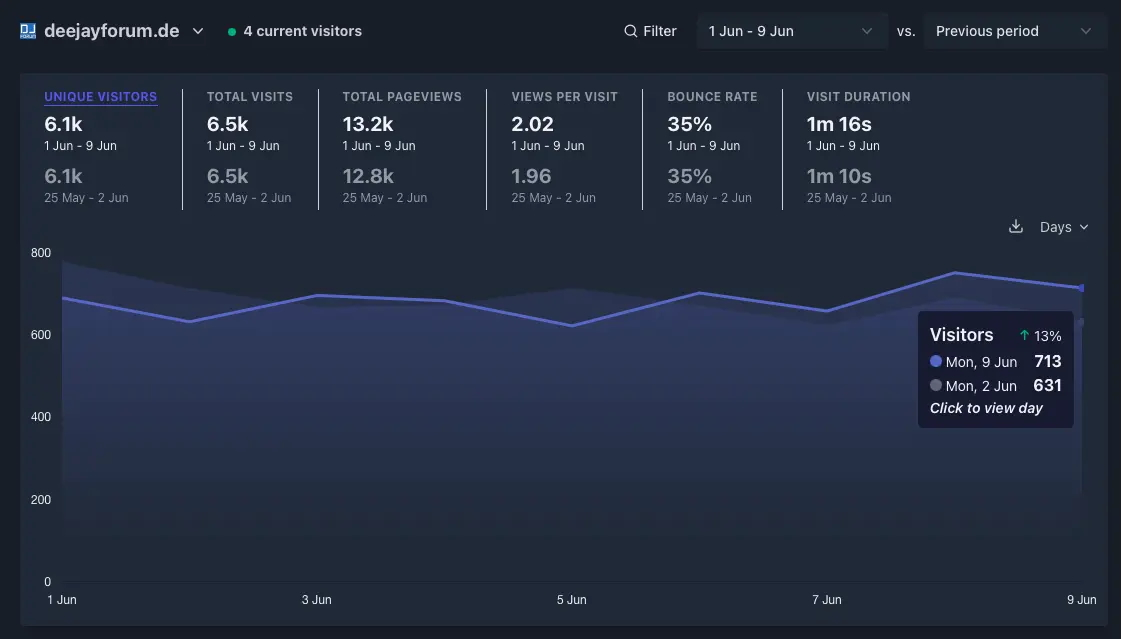Click the deejayforum.de site favicon

[x=28, y=31]
